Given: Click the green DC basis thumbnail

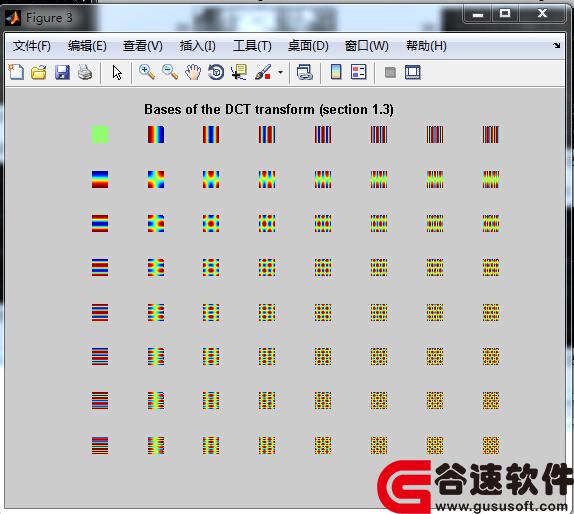Looking at the screenshot, I should 100,134.
